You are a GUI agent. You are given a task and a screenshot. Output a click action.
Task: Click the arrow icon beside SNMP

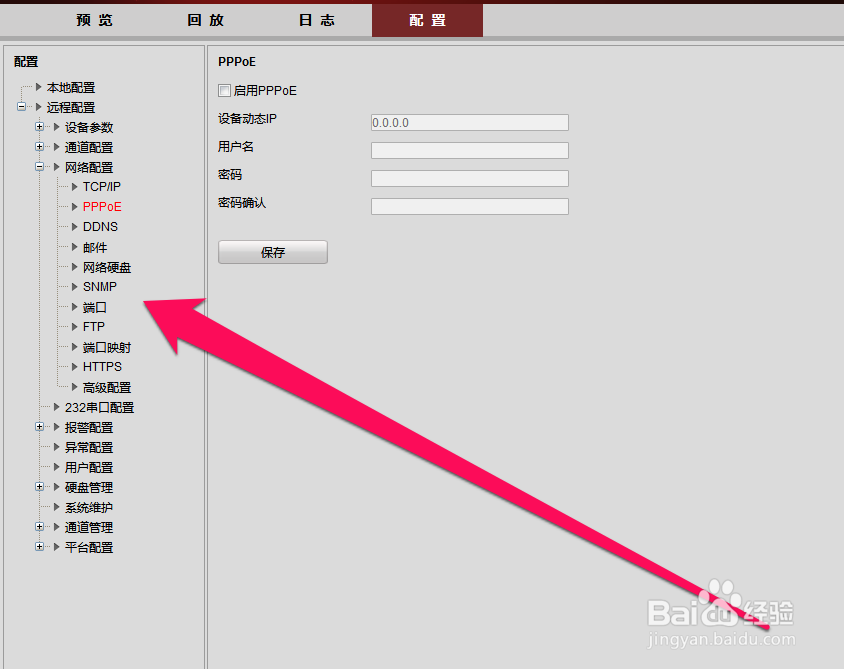tap(75, 286)
